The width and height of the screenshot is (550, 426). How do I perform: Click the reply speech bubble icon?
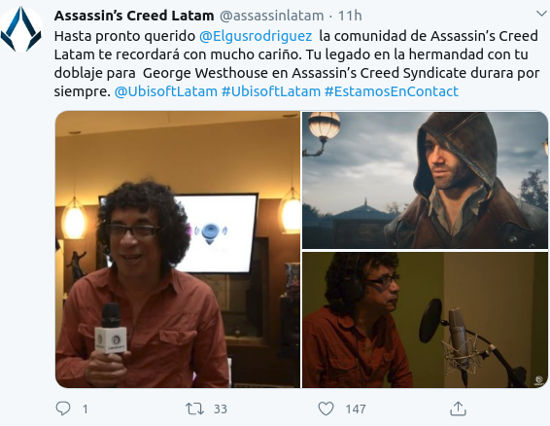click(63, 408)
